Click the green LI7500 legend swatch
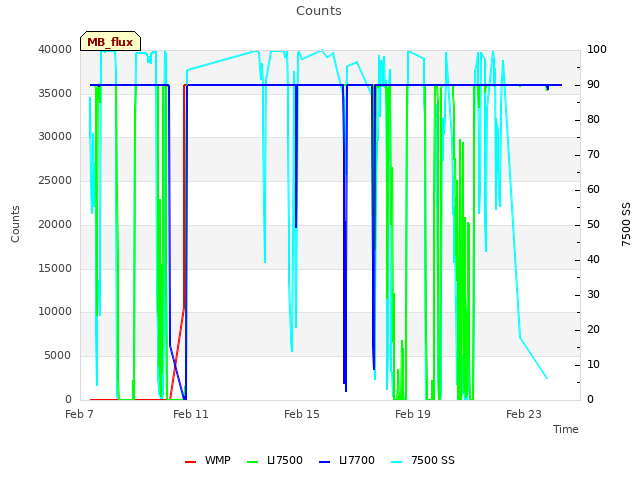Viewport: 640px width, 480px height. [253, 462]
